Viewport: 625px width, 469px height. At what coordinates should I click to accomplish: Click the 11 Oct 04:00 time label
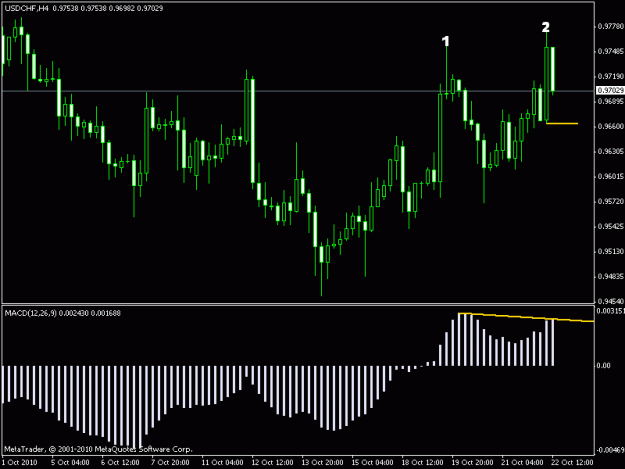click(222, 462)
